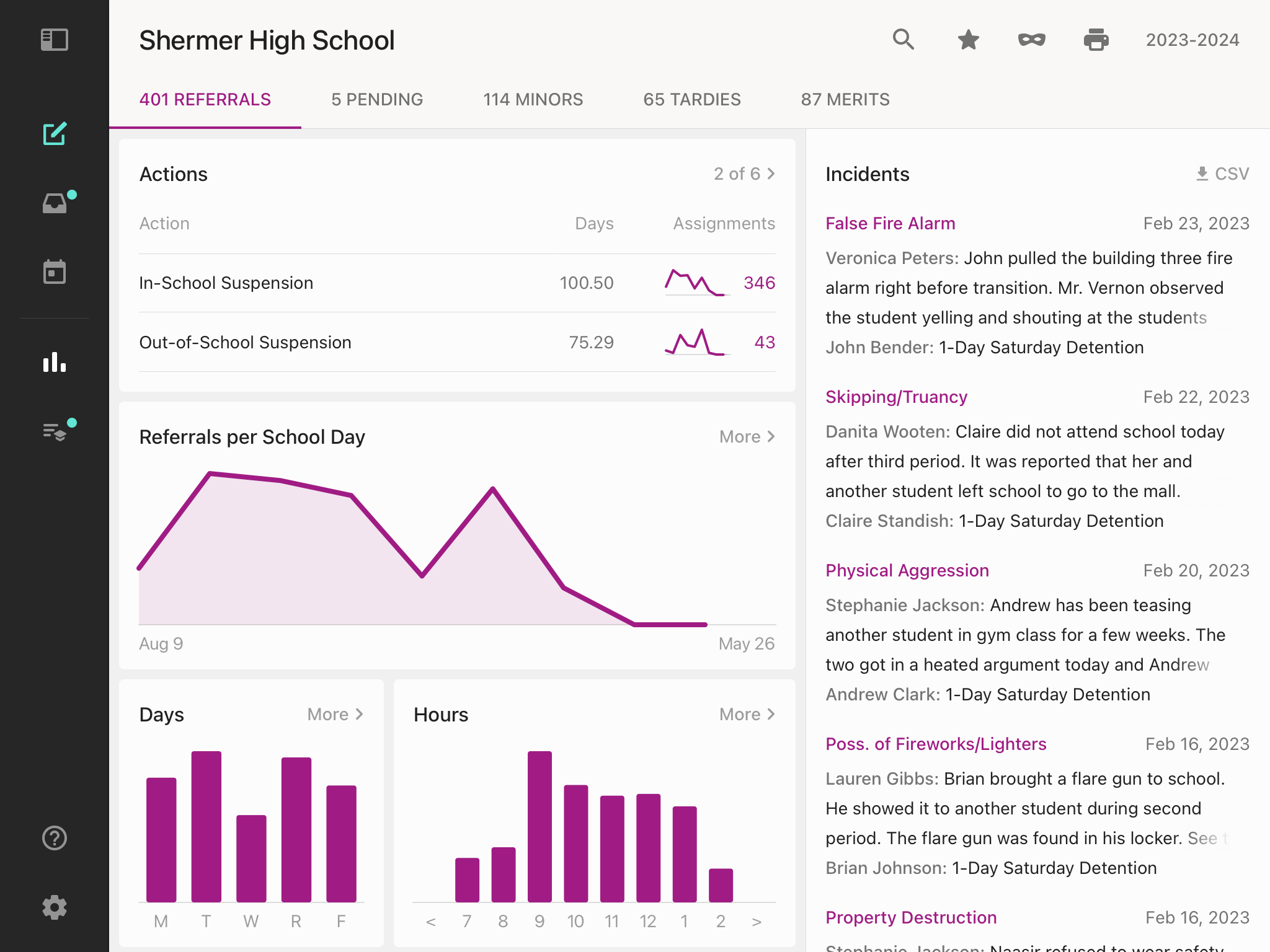
Task: Download incidents as CSV
Action: [x=1222, y=174]
